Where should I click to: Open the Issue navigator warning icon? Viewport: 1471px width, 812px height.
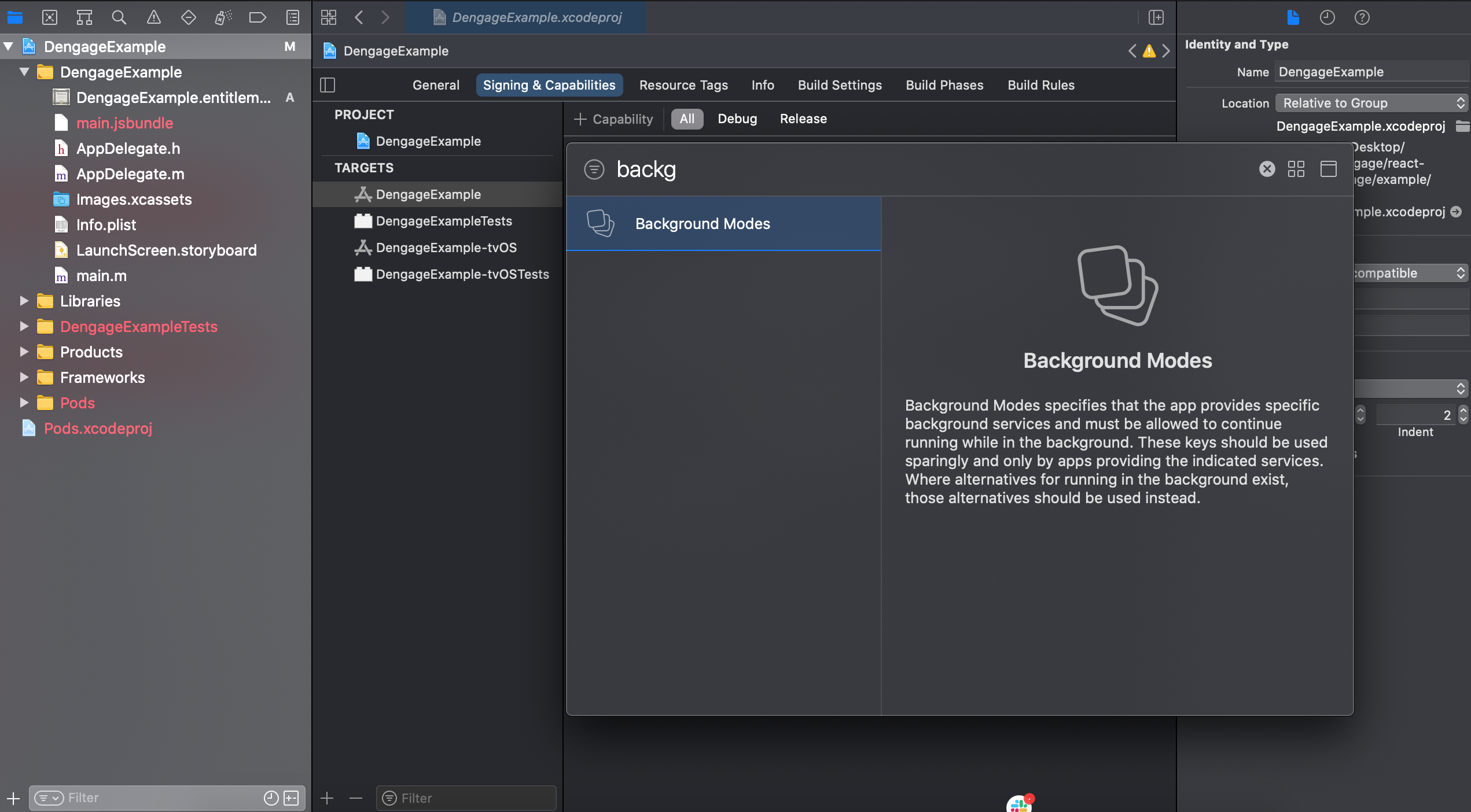coord(153,17)
